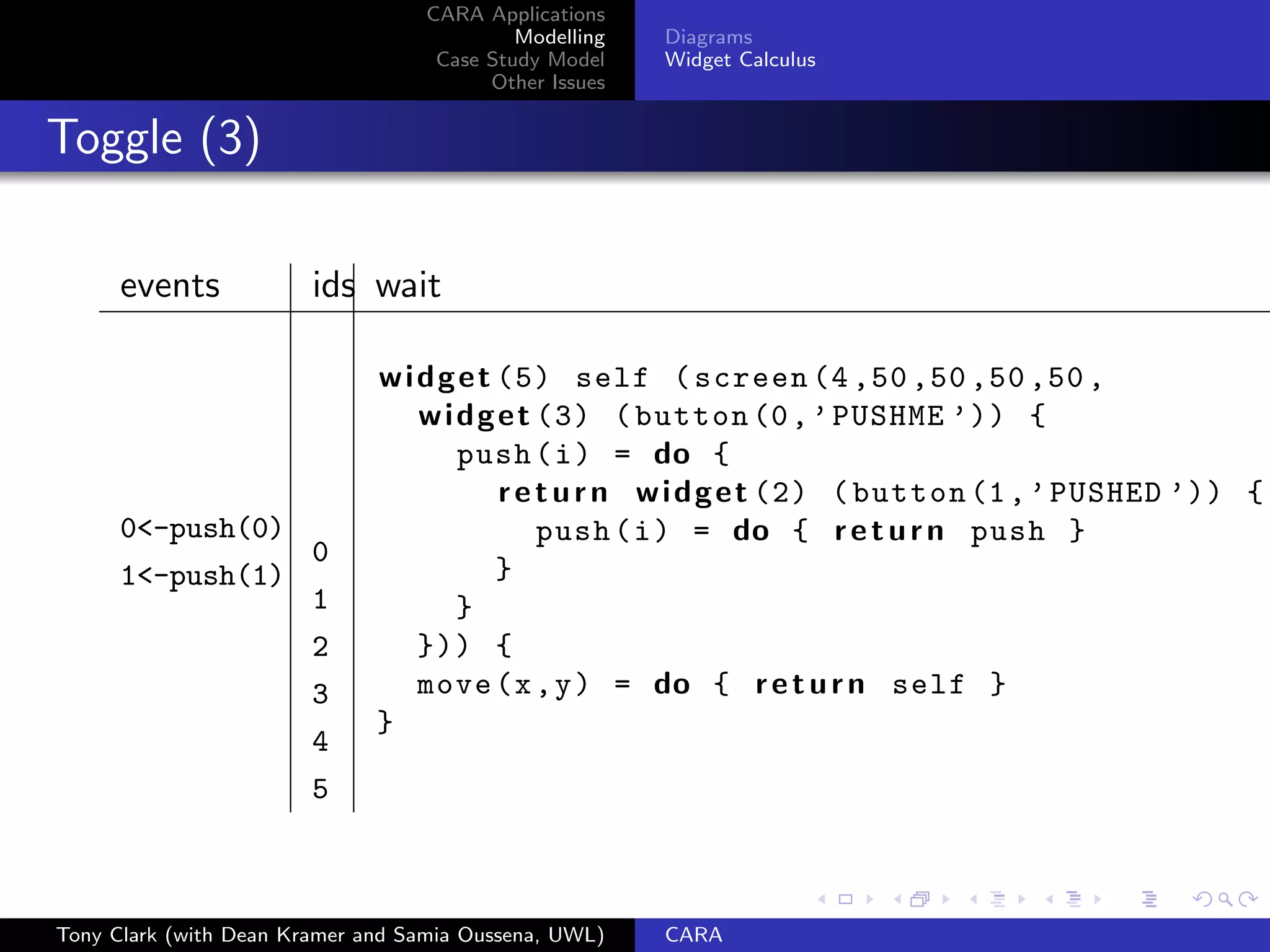Go to the previous slide arrow
Image resolution: width=1270 pixels, height=952 pixels.
pos(822,899)
